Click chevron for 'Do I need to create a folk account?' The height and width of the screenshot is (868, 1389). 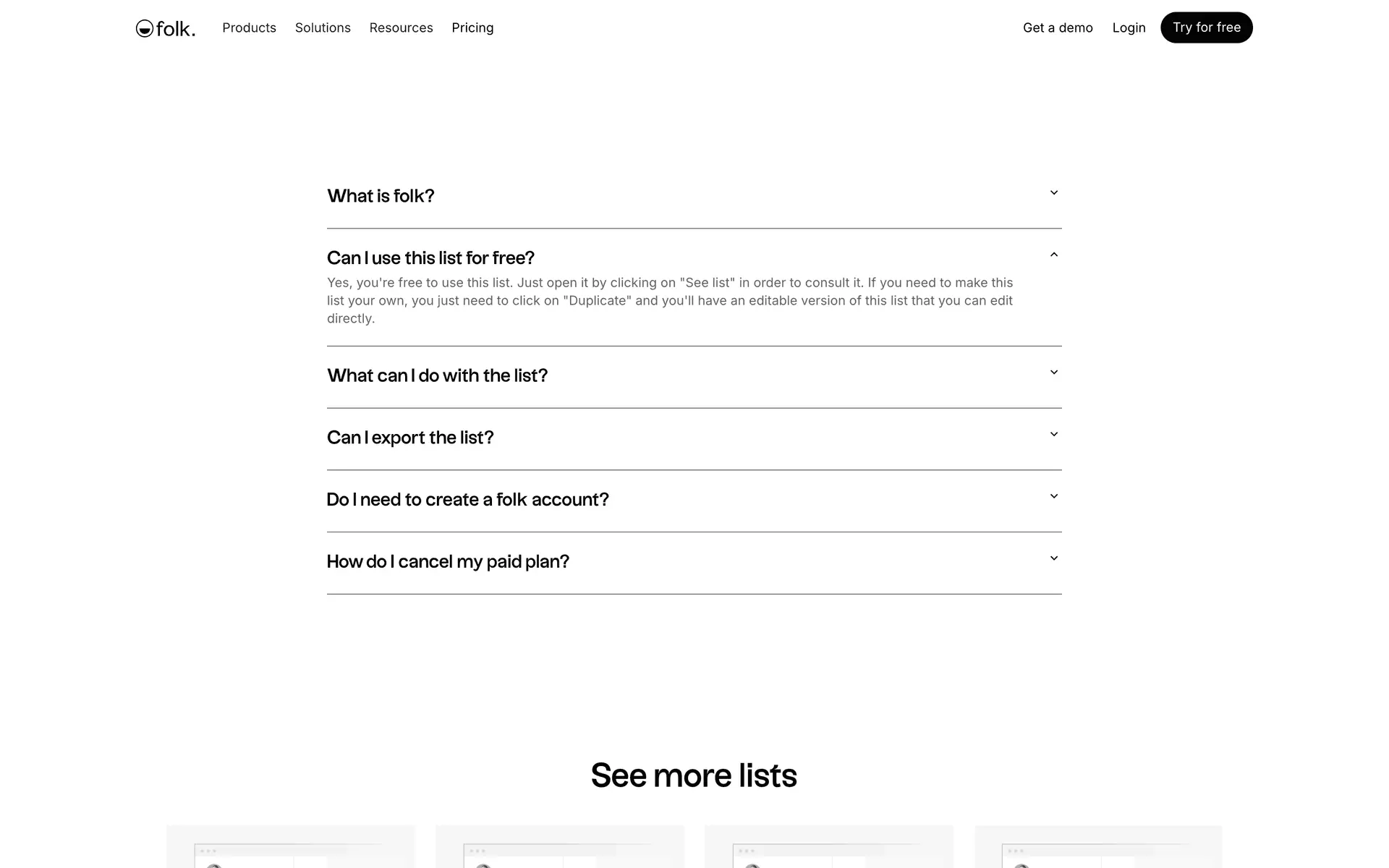click(1054, 497)
